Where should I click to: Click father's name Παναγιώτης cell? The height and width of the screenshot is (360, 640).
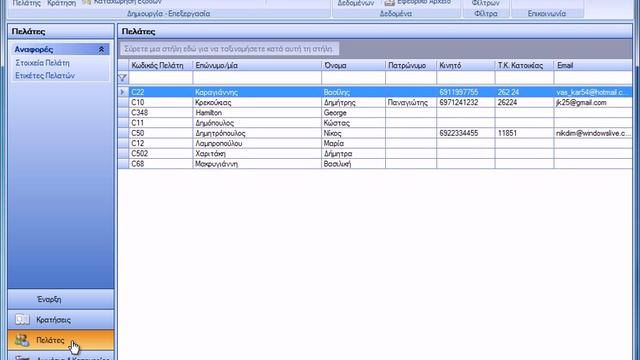point(411,102)
